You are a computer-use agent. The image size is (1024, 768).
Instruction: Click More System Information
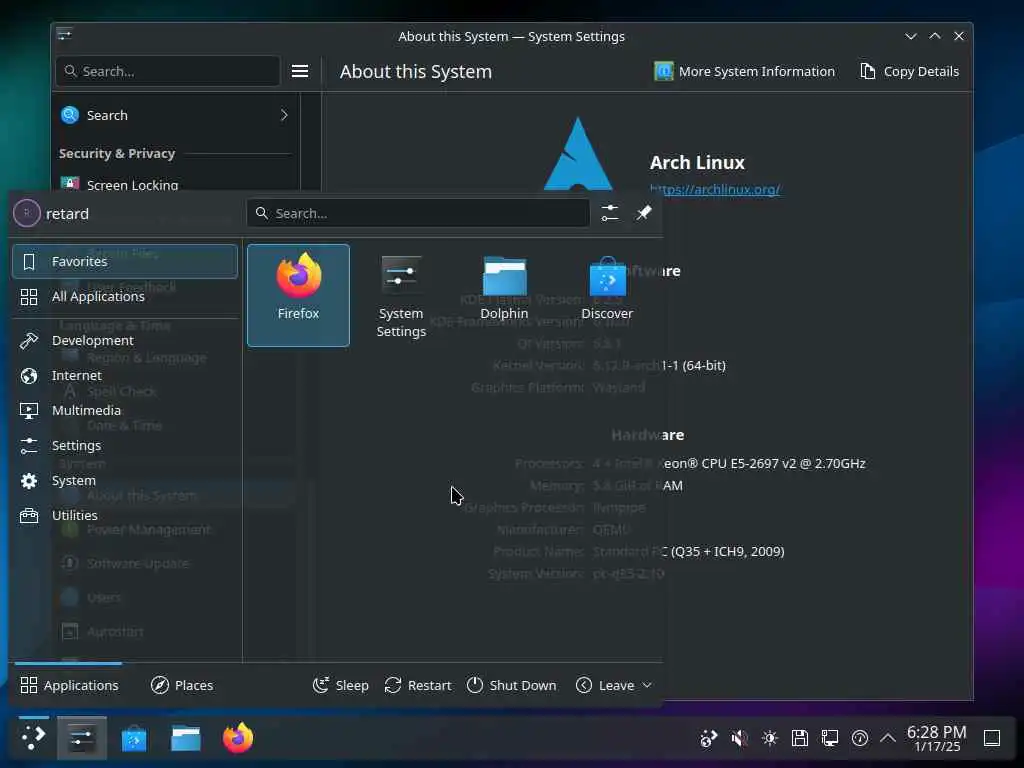pyautogui.click(x=744, y=71)
